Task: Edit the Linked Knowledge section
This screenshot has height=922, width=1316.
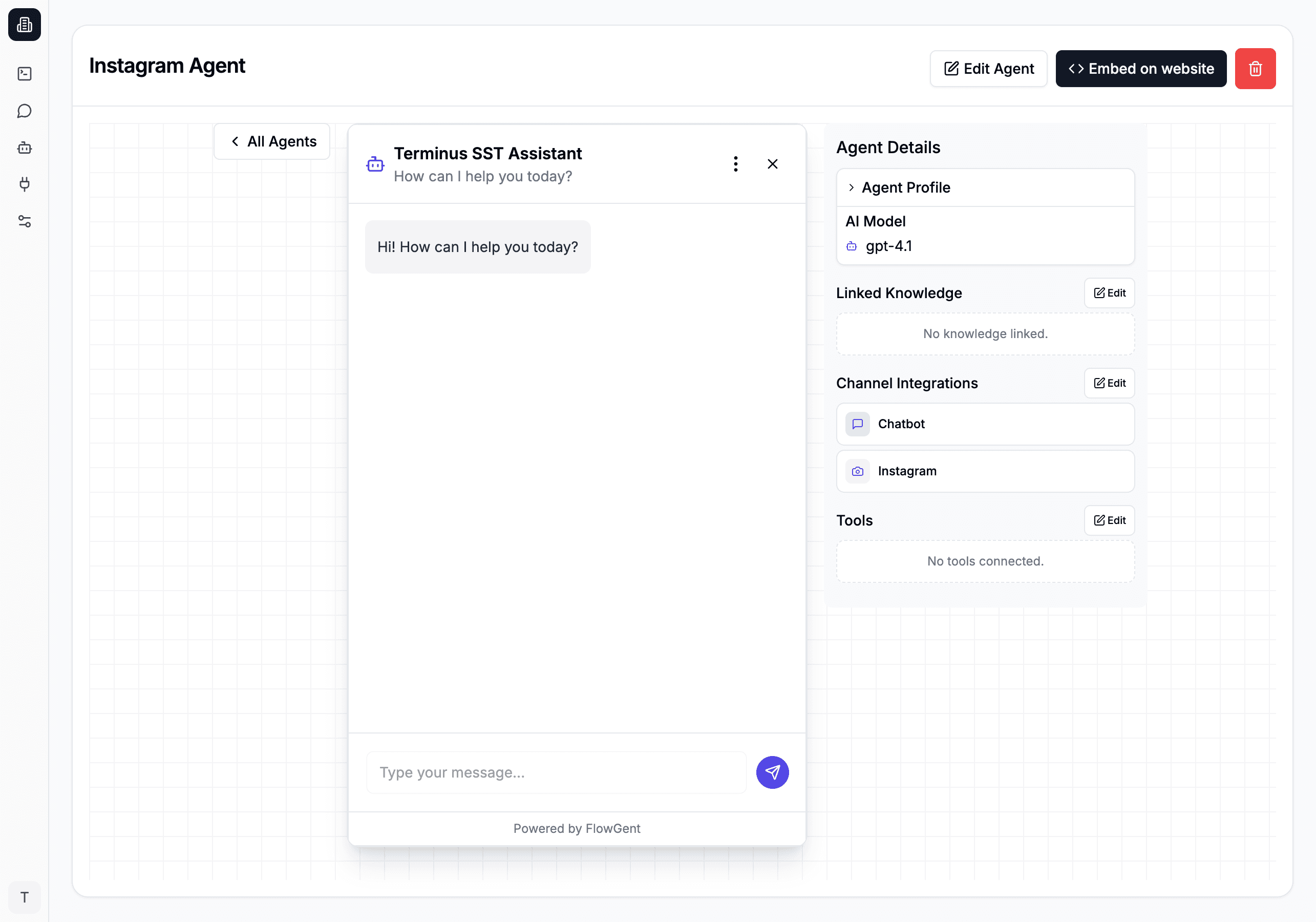Action: (x=1109, y=292)
